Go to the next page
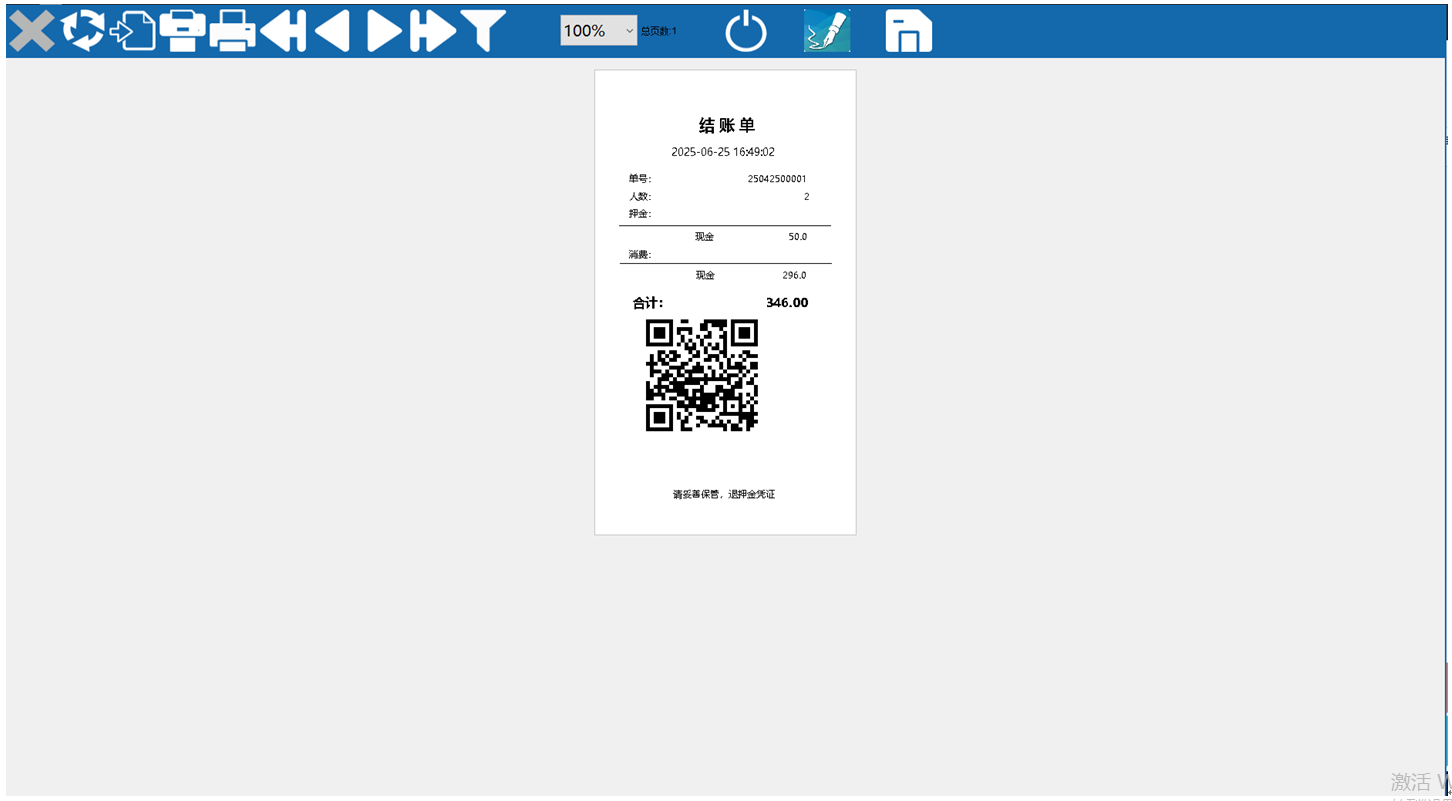The width and height of the screenshot is (1452, 801). [383, 31]
